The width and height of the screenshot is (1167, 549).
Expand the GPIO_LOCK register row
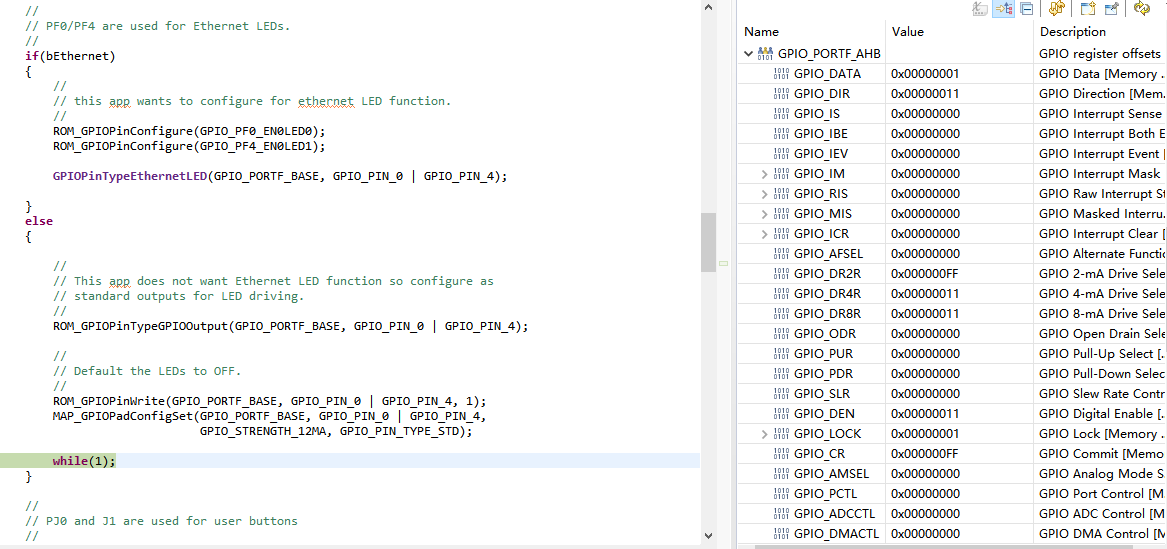pos(764,434)
